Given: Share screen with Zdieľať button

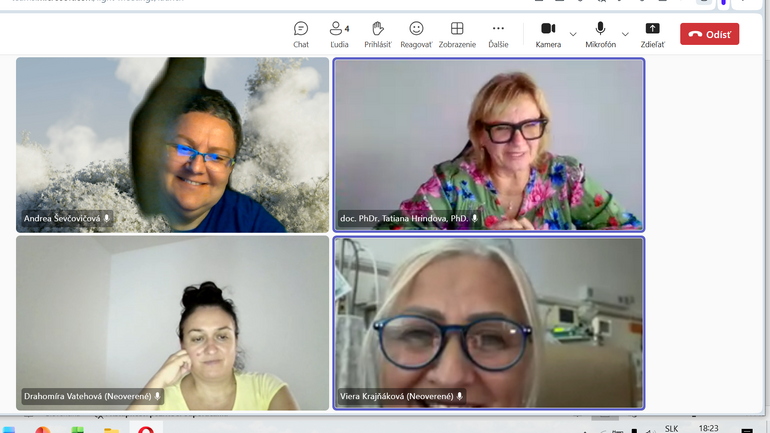Looking at the screenshot, I should click(652, 34).
